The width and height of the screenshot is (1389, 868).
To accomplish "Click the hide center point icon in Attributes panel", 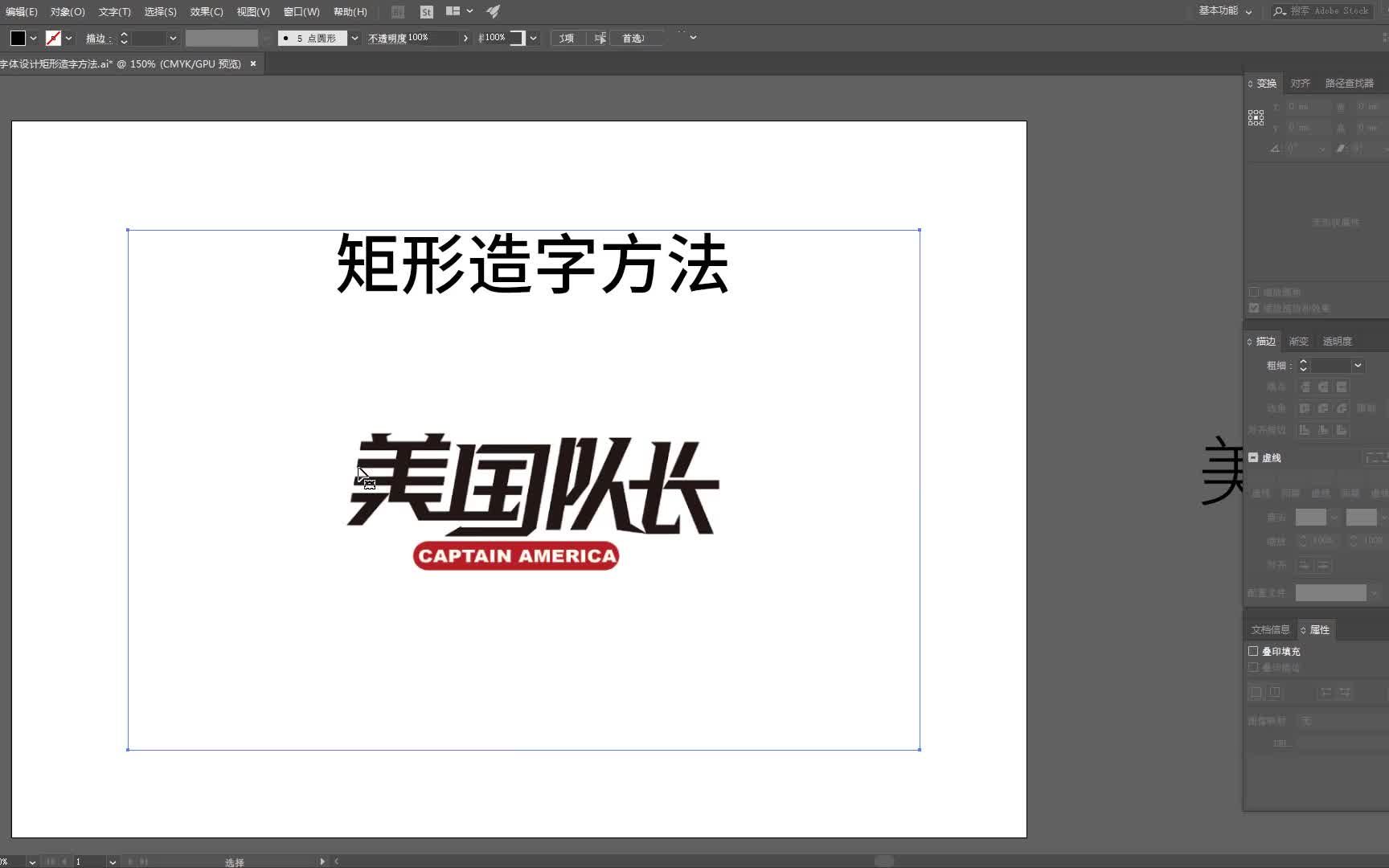I will point(1256,692).
